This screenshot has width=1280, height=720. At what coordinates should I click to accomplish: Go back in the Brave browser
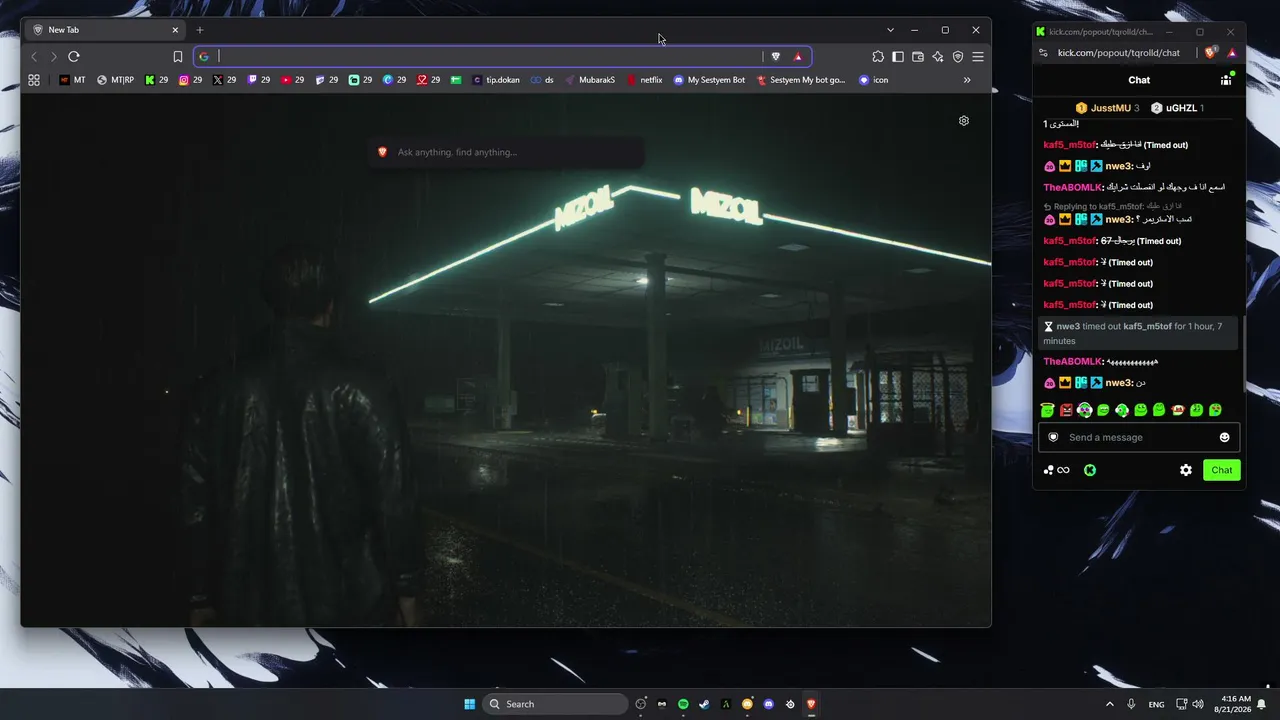coord(34,57)
